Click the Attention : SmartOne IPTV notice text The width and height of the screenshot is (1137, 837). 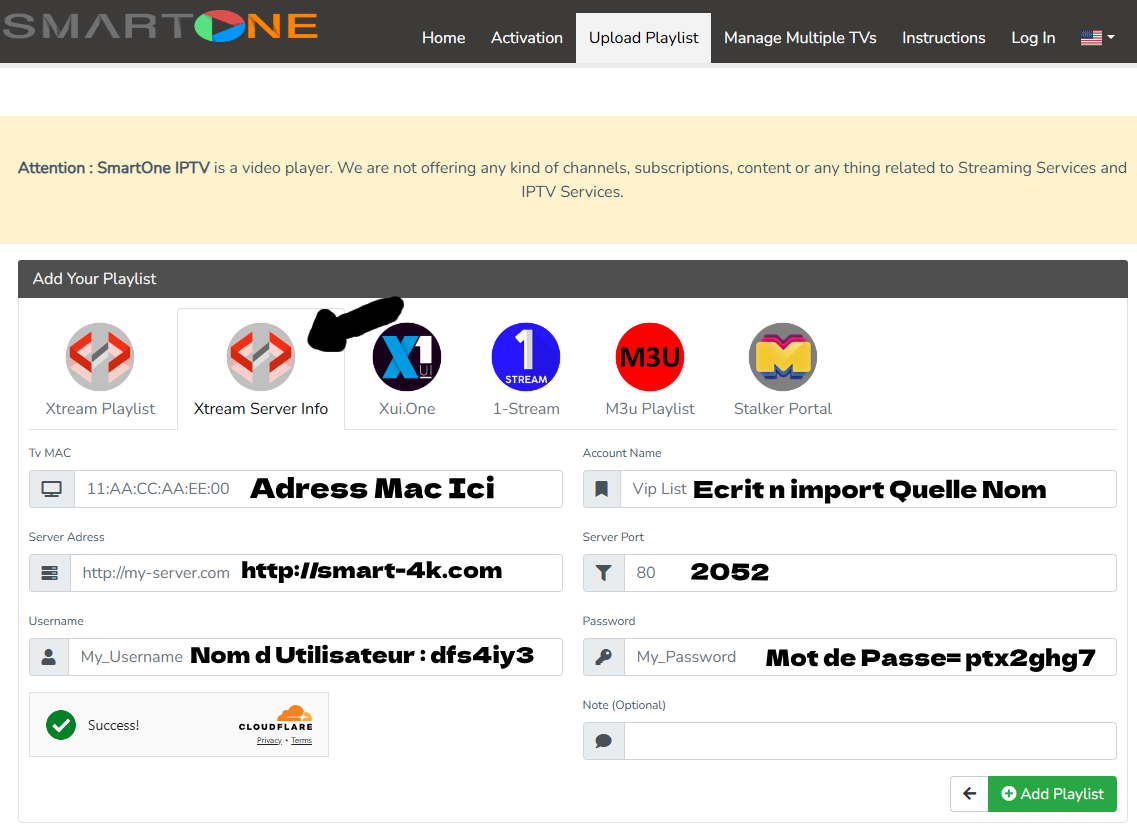(114, 168)
